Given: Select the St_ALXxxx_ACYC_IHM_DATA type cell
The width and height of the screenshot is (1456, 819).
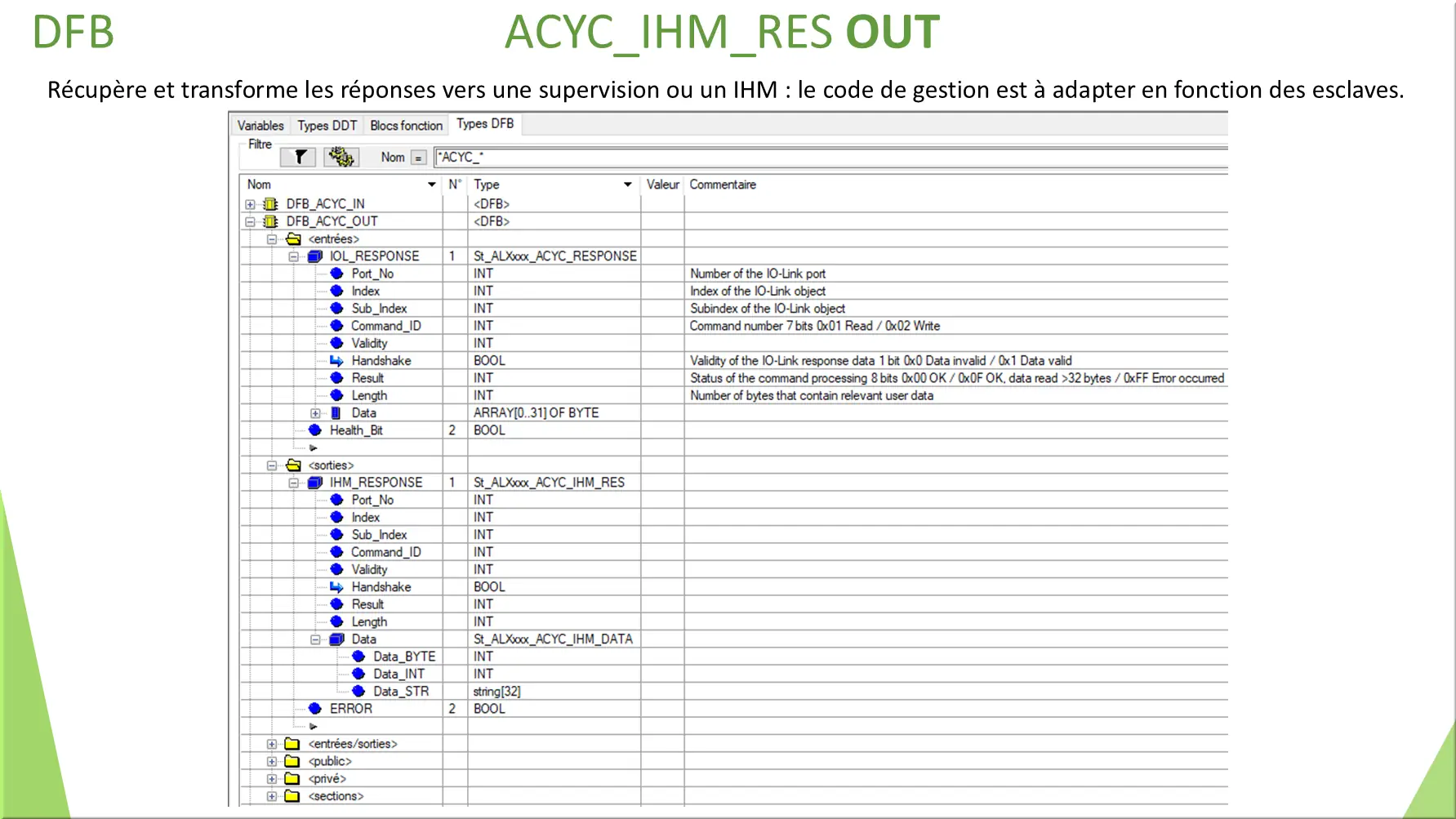Looking at the screenshot, I should [554, 639].
